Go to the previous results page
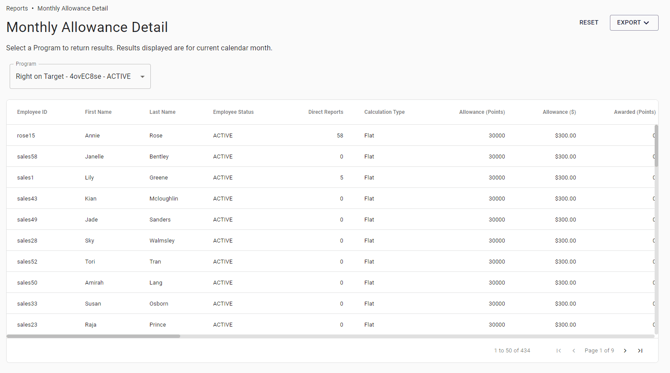 pyautogui.click(x=574, y=350)
